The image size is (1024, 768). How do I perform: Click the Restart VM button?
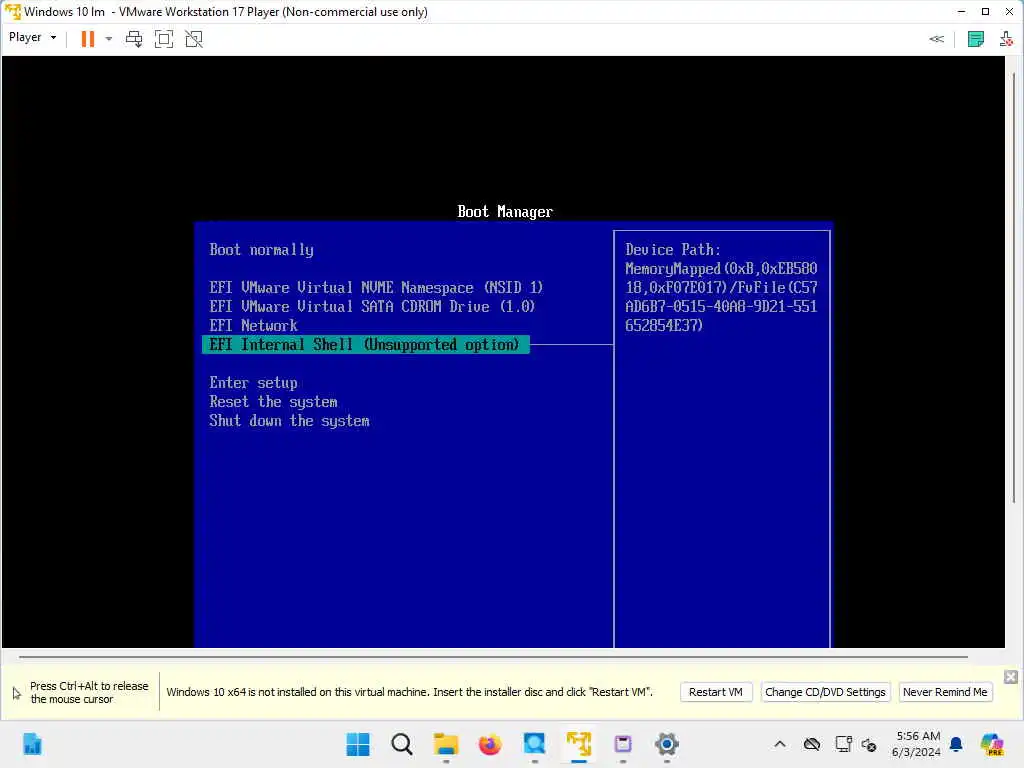[716, 692]
